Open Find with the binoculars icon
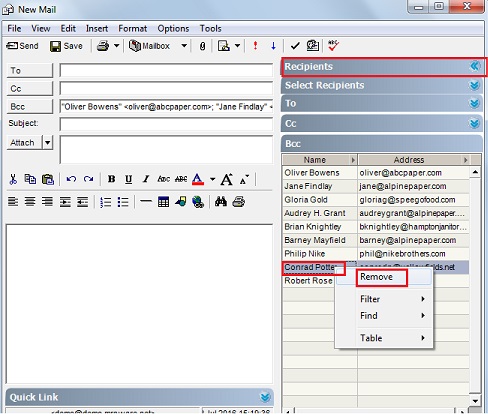Screen dimensions: 488x414 click(221, 201)
